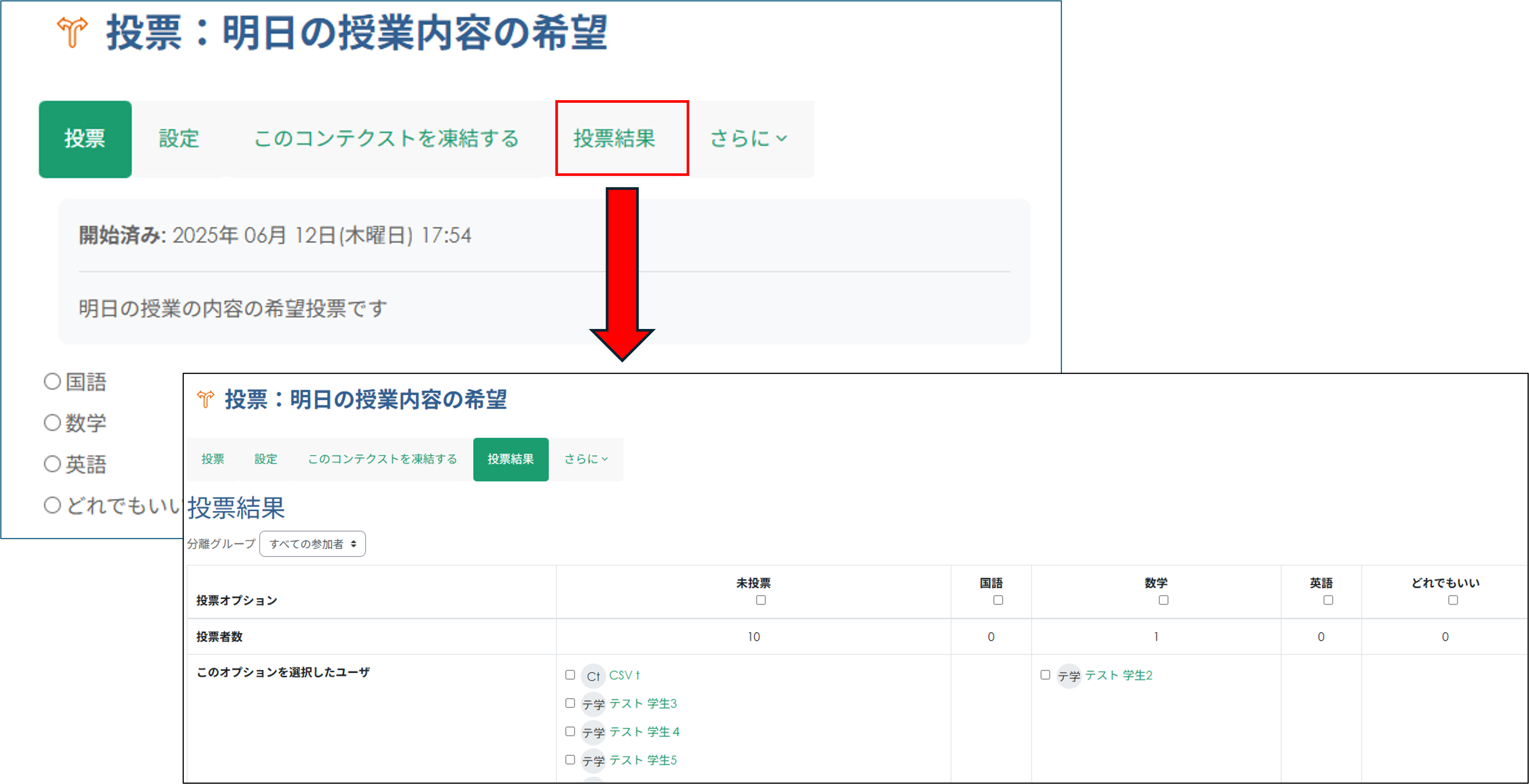The width and height of the screenshot is (1529, 784).
Task: Click the choice activity icon in top heading
Action: (x=72, y=32)
